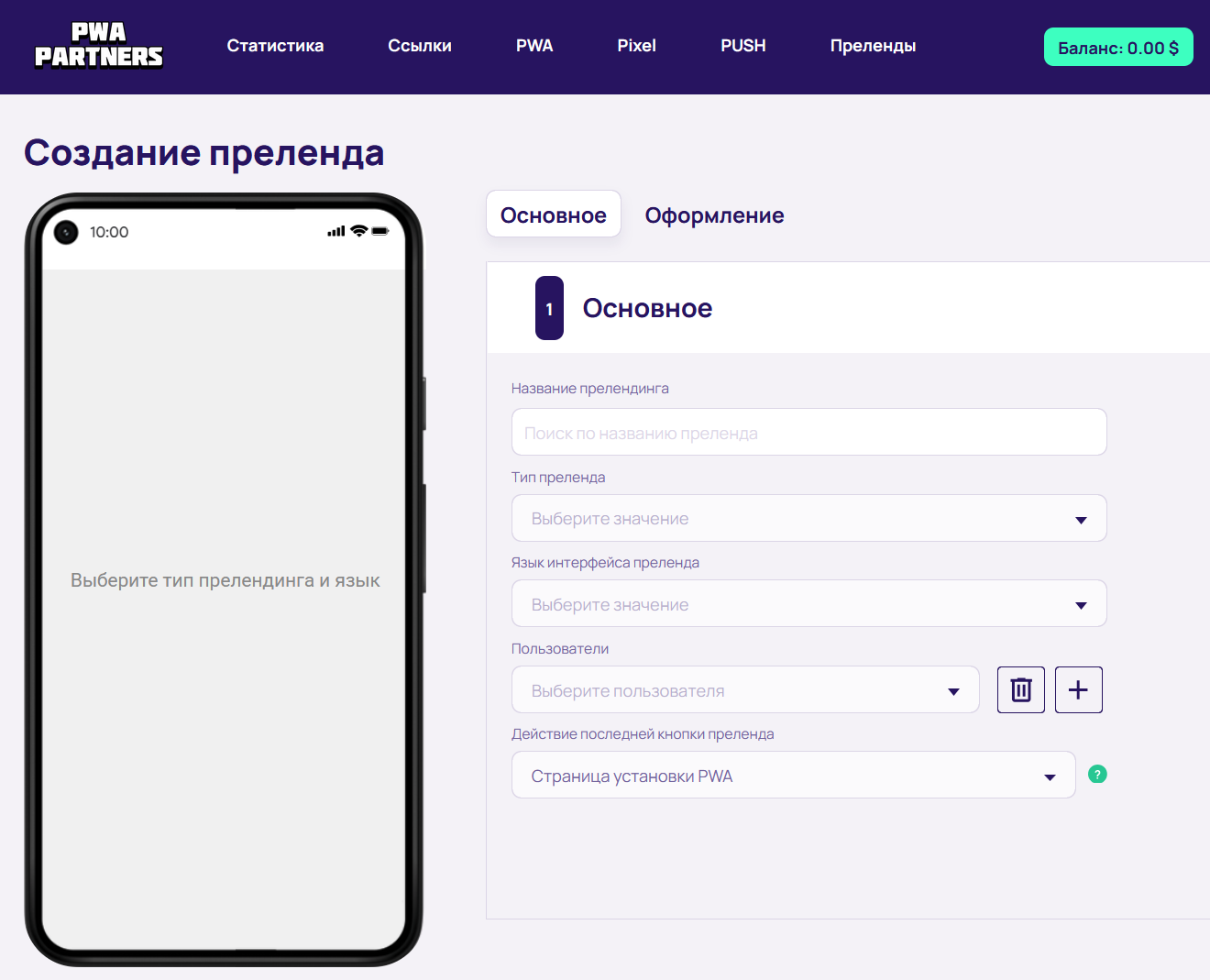1210x980 pixels.
Task: Go to the "PWA" section in the navbar
Action: coord(534,45)
